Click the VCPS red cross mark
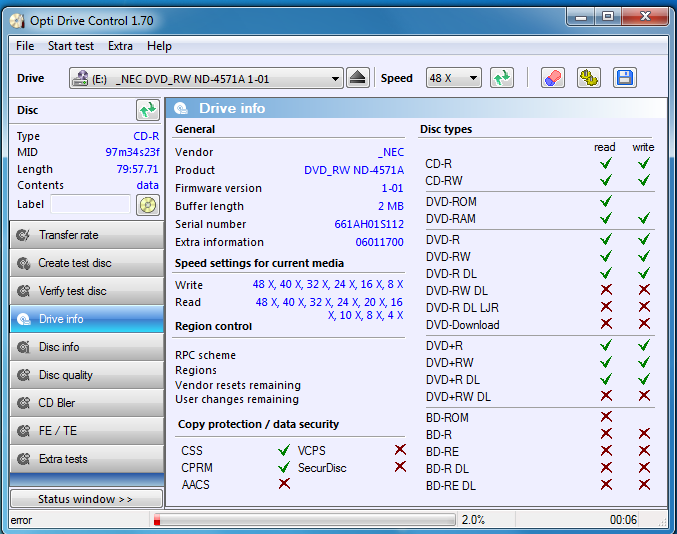The image size is (677, 534). (400, 450)
